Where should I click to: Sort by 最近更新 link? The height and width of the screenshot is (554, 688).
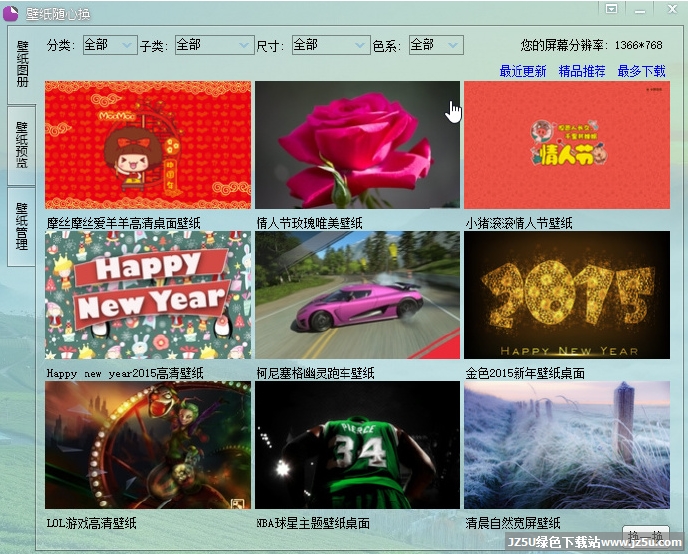point(523,71)
